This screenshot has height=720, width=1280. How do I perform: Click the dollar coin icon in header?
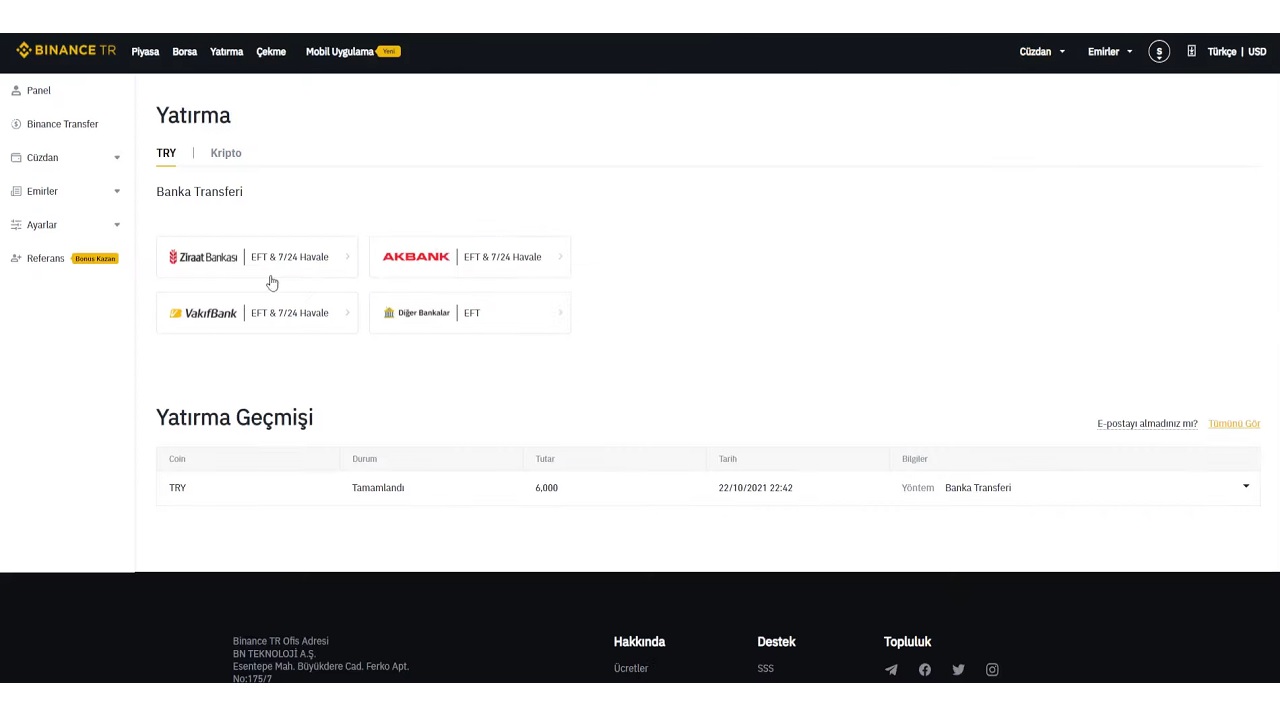click(x=1159, y=52)
